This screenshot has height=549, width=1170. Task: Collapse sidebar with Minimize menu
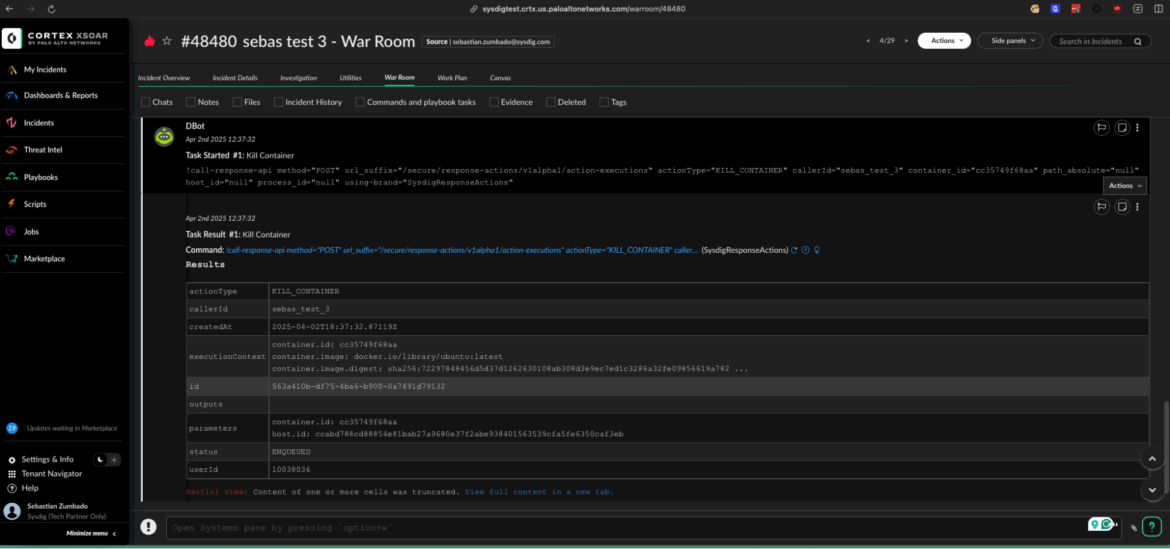91,533
